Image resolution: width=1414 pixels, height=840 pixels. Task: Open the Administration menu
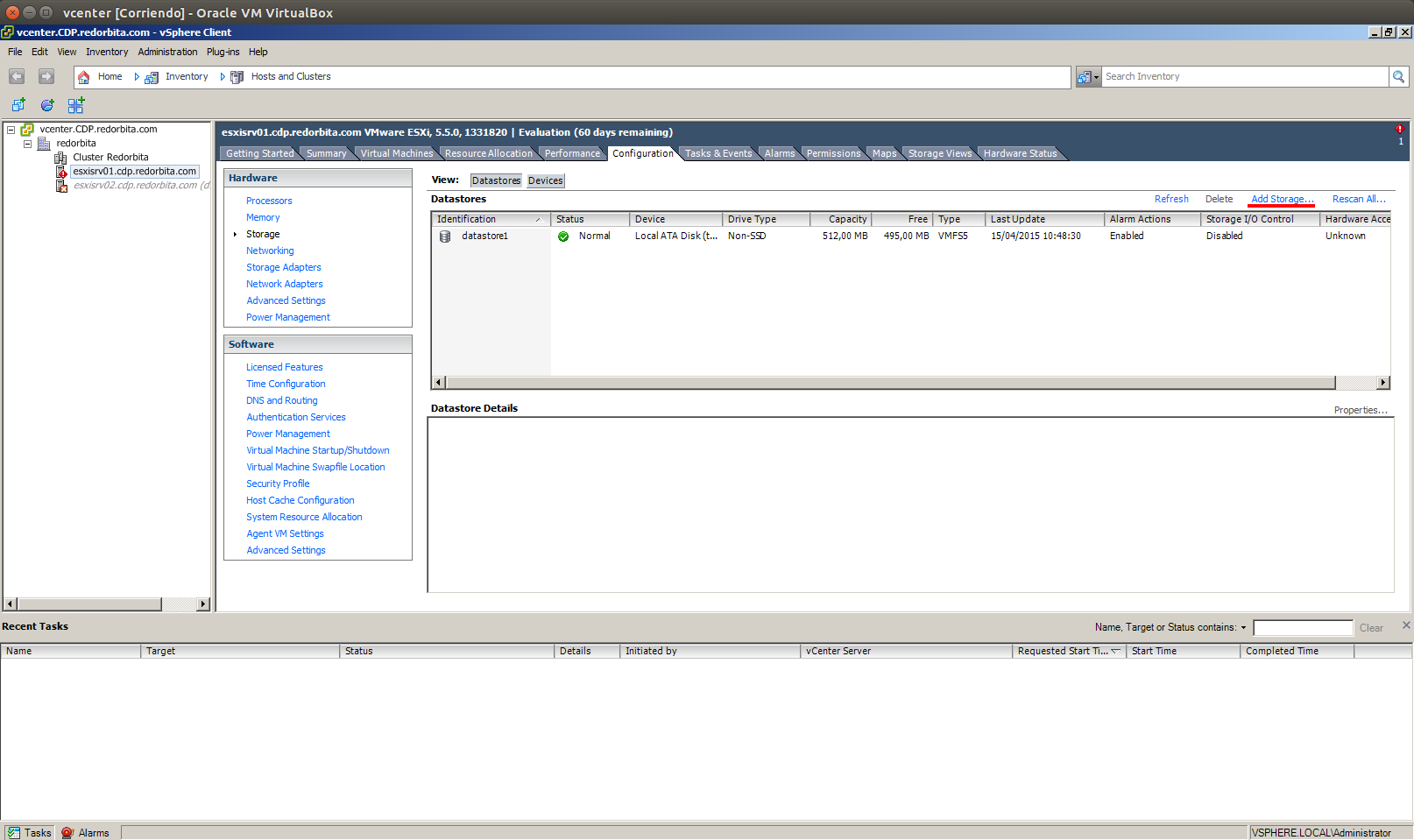[167, 52]
